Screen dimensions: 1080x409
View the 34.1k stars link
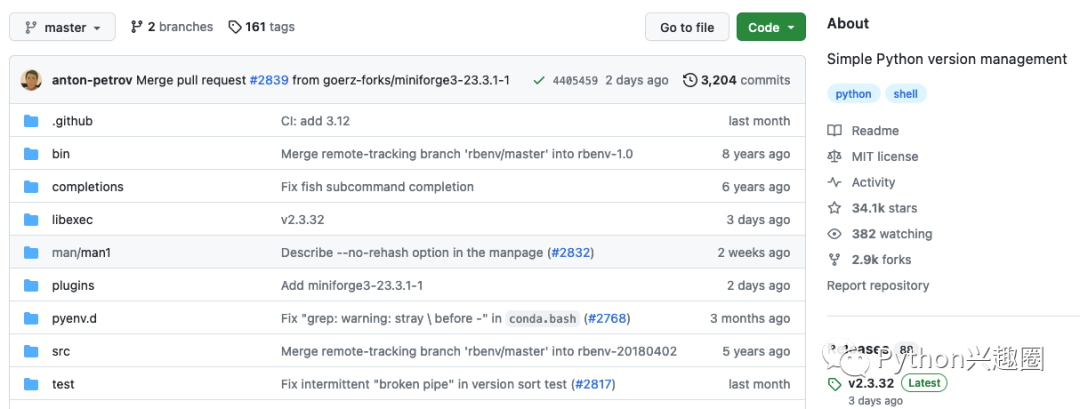pos(884,208)
